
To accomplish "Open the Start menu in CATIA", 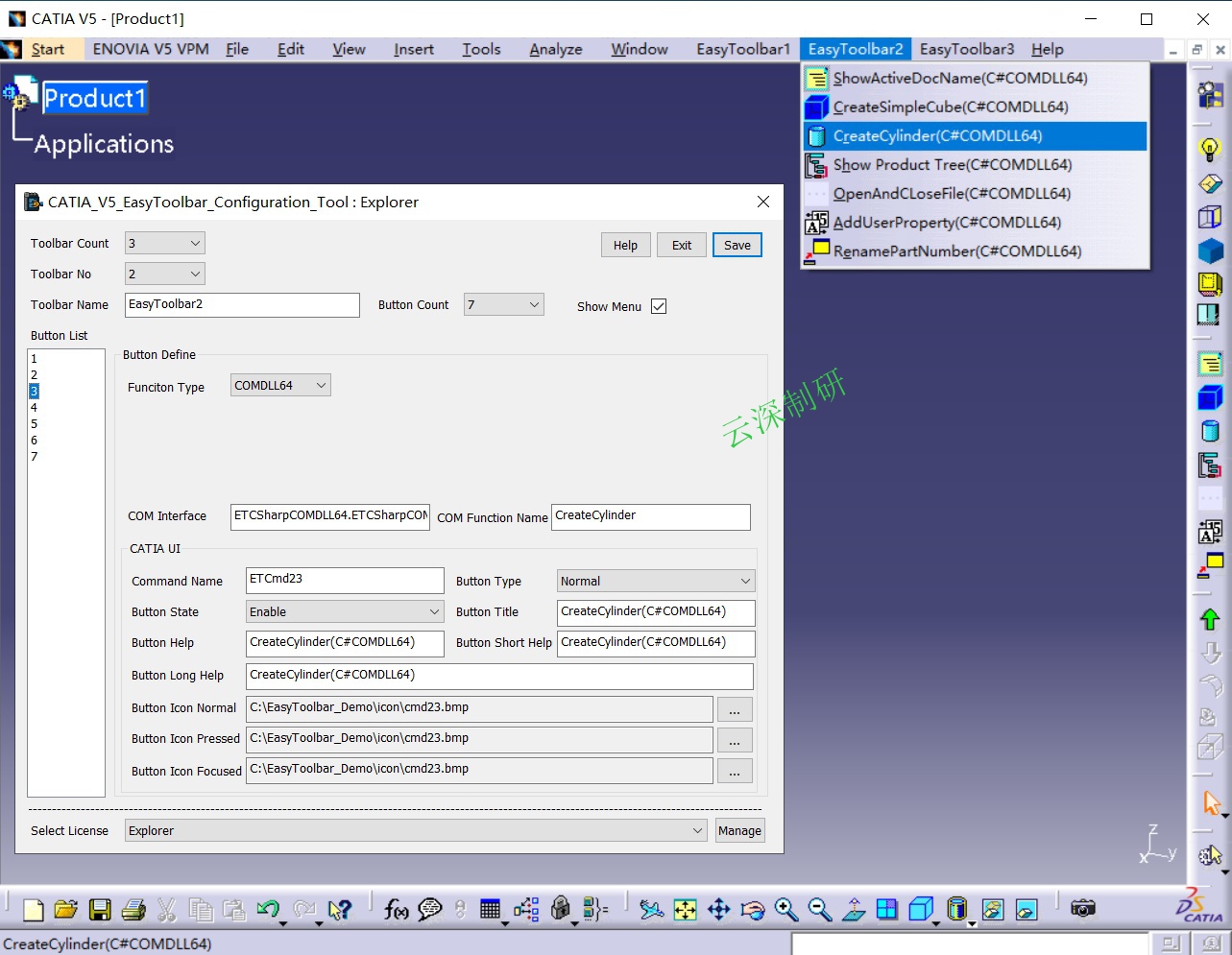I will tap(47, 49).
